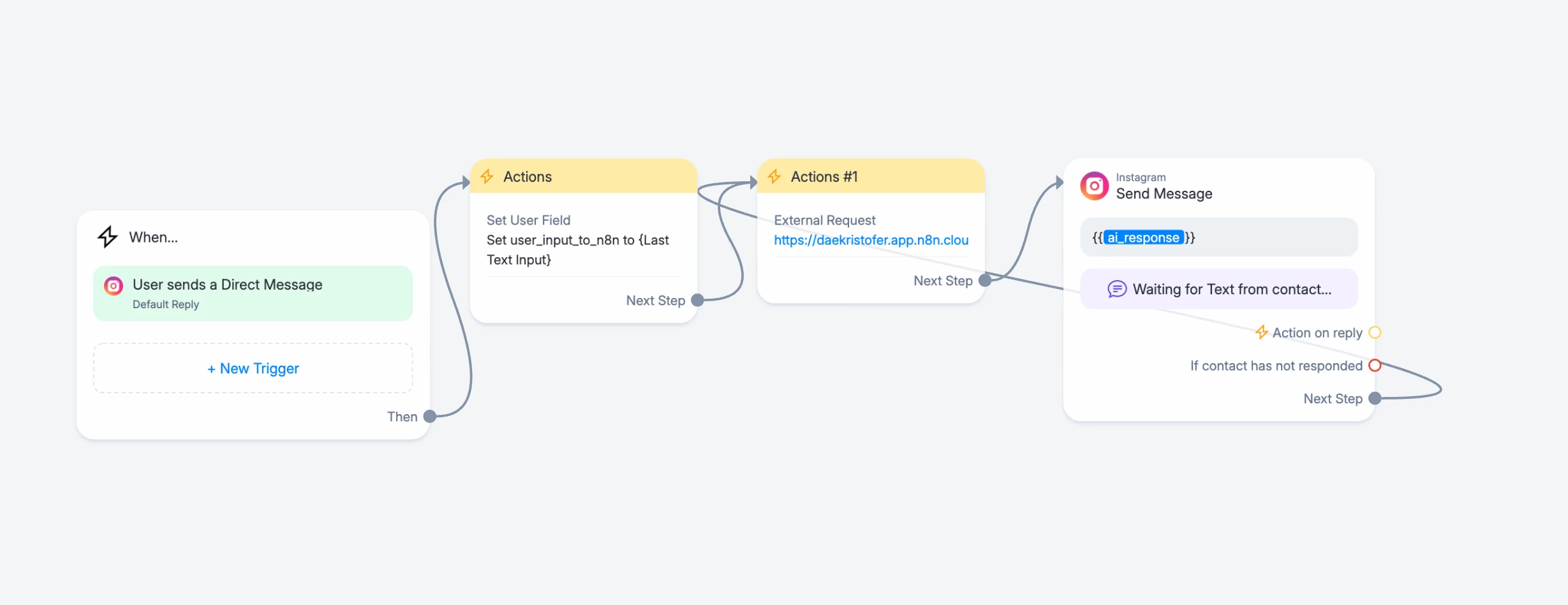Add a new trigger with + New Trigger
Image resolution: width=1568 pixels, height=605 pixels.
(x=253, y=368)
